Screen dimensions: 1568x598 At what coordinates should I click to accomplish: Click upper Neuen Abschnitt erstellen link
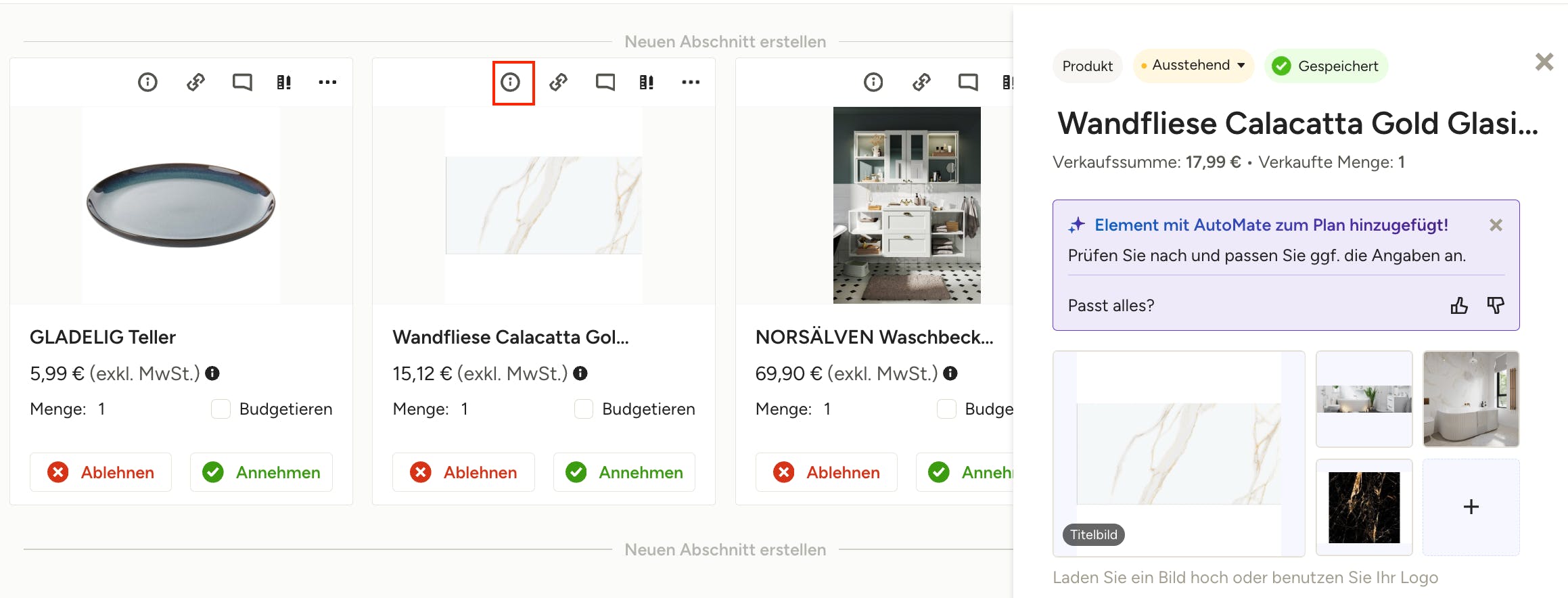(x=725, y=42)
